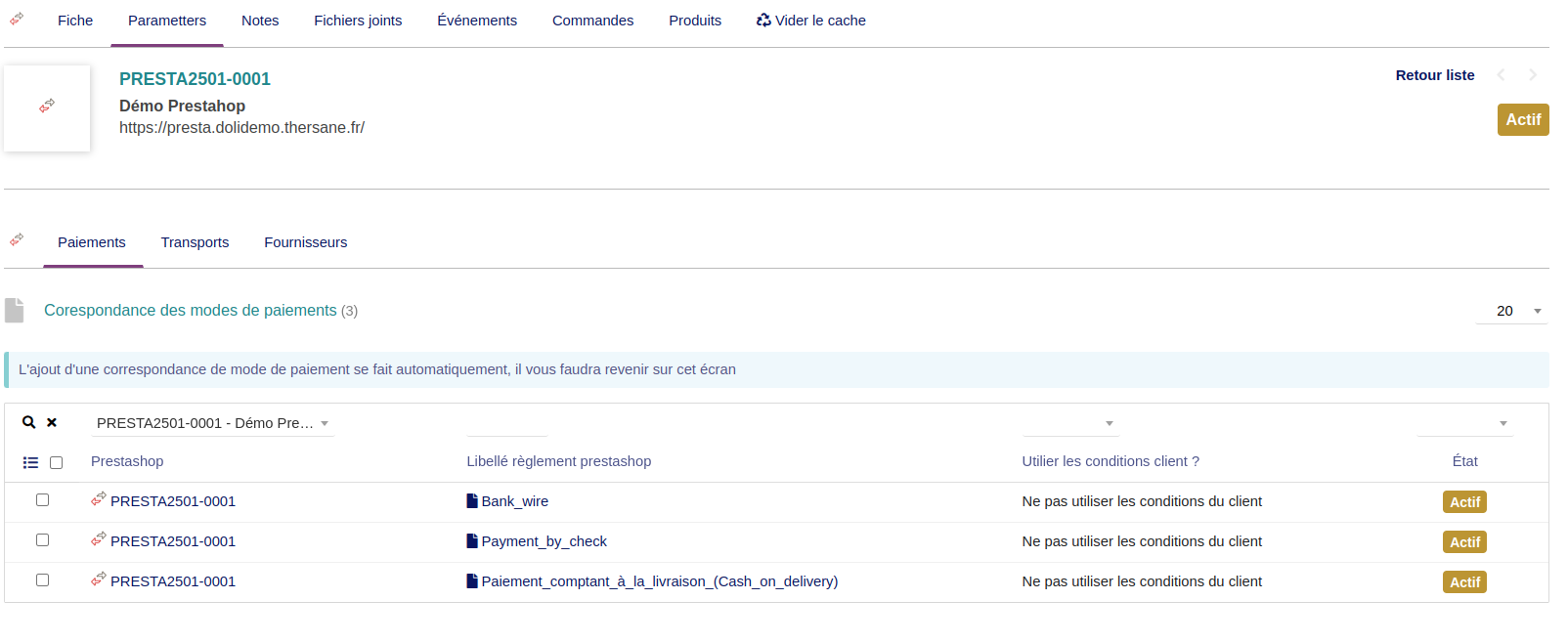Click the file icon beside Bank_wire
Screen dimensions: 1568x643
[x=472, y=501]
